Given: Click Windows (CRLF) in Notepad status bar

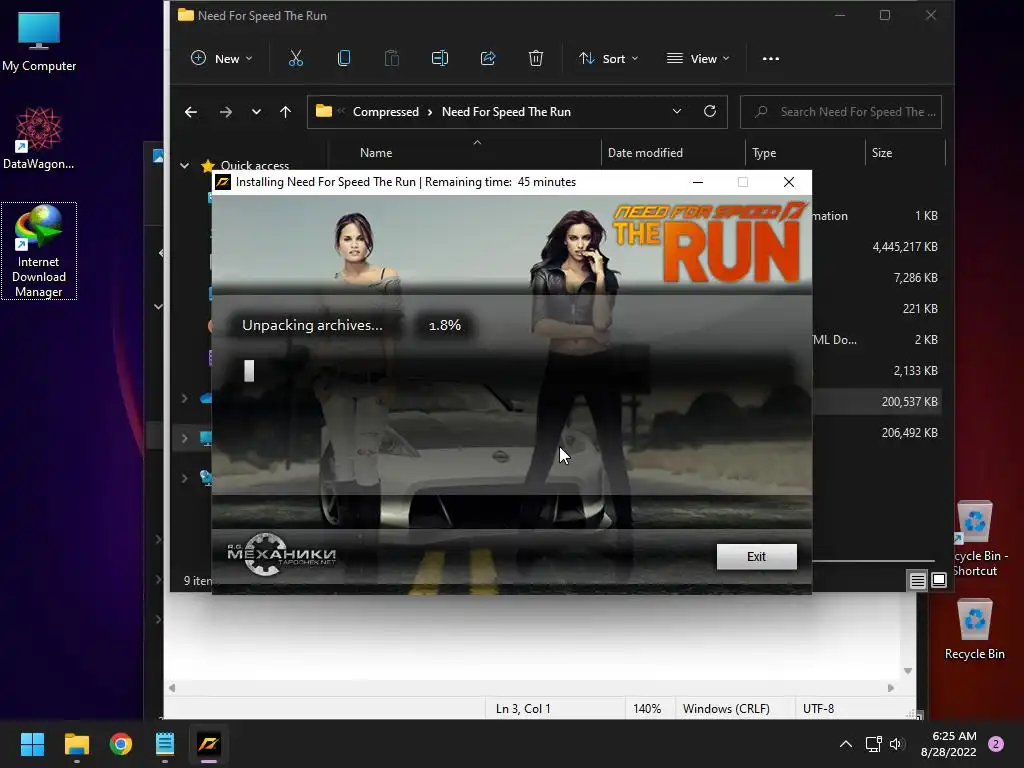Looking at the screenshot, I should 726,709.
